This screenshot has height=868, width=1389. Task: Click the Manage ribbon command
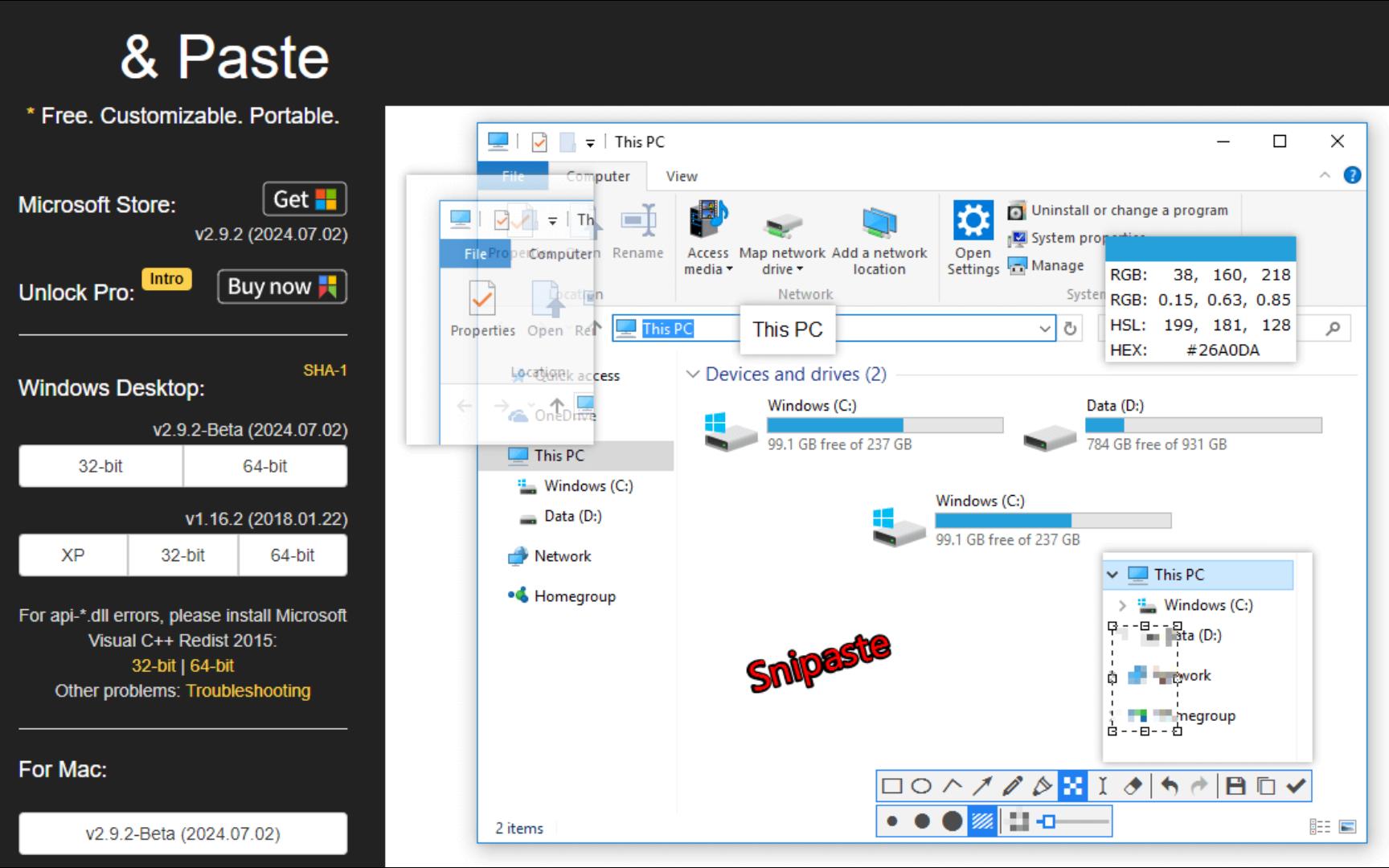pyautogui.click(x=1046, y=265)
